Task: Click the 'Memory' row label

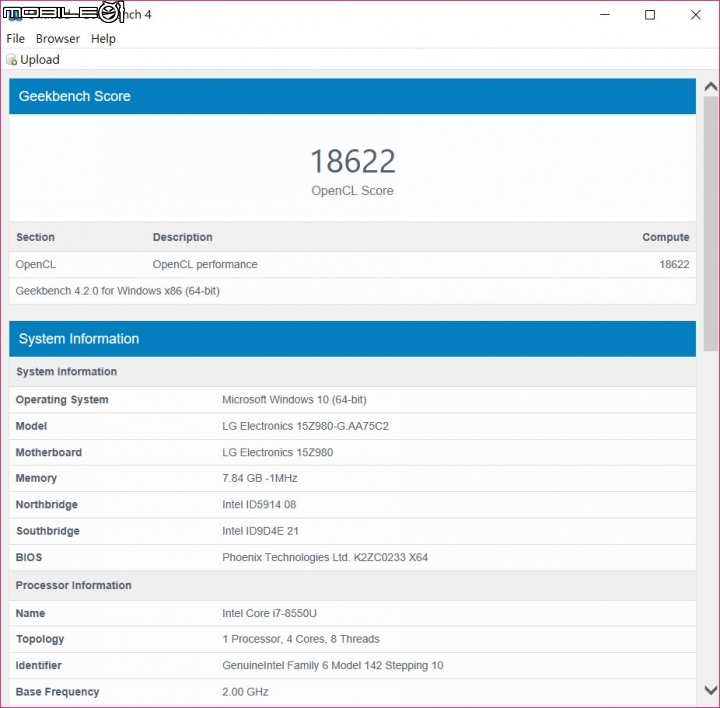Action: coord(36,478)
